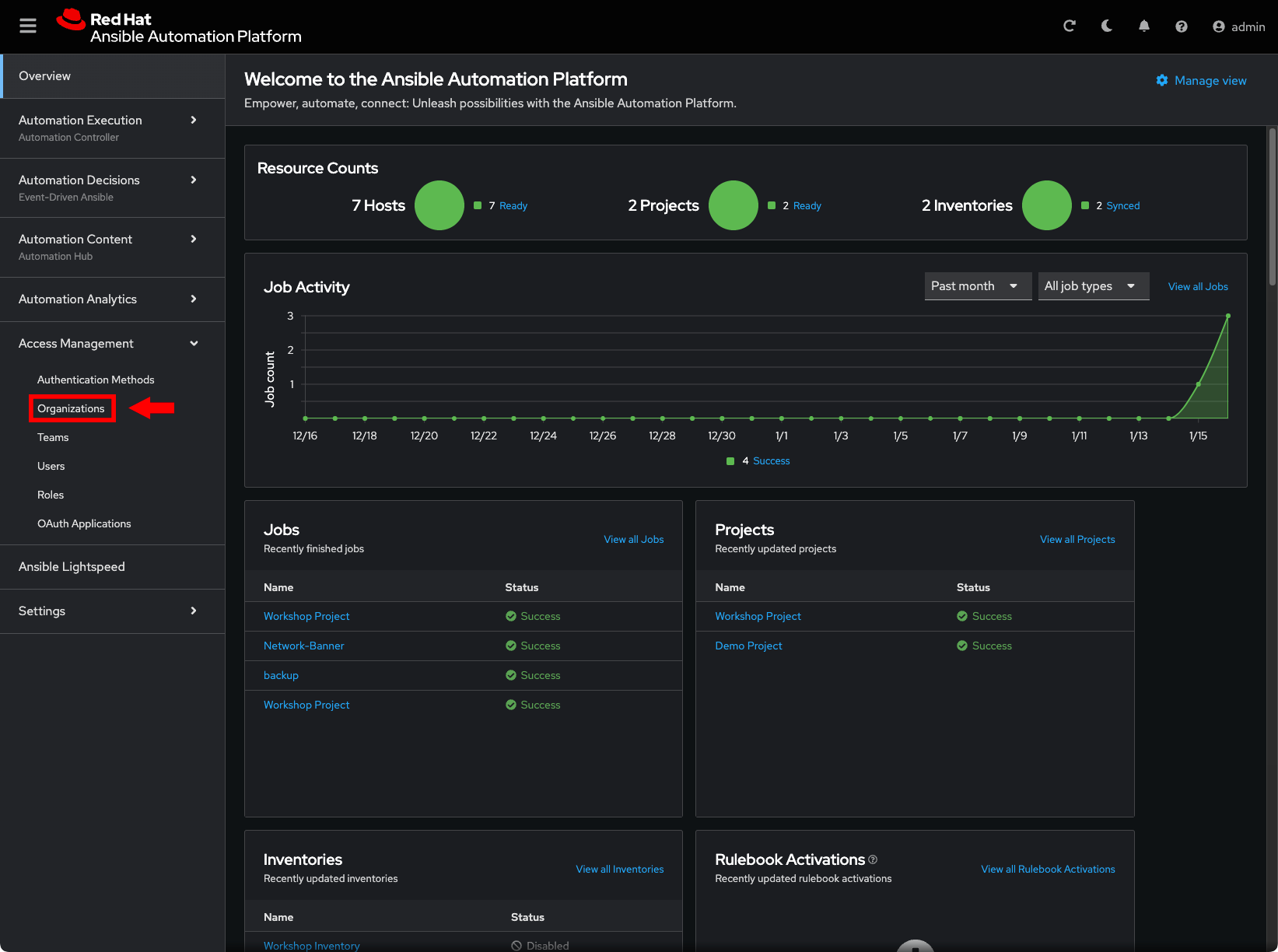Click the 2 Inventories green circle
1278x952 pixels.
(1047, 205)
